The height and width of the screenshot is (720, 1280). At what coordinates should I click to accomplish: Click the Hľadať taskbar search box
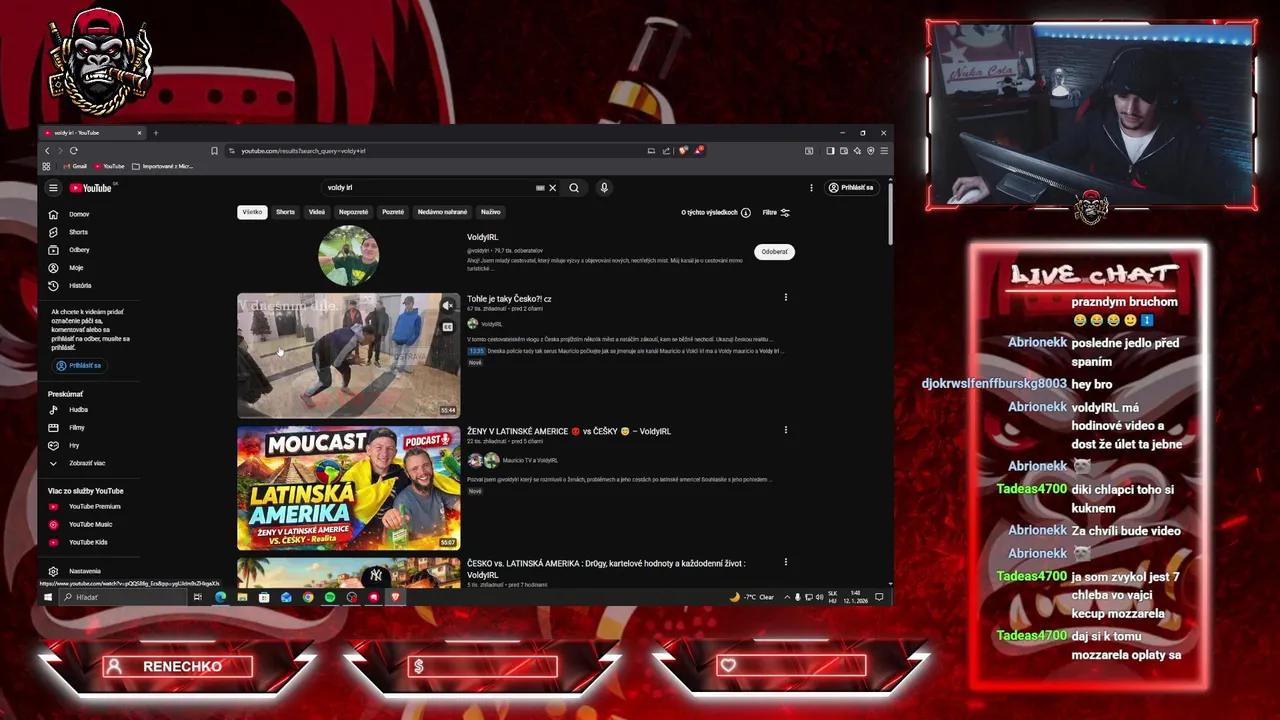click(123, 597)
